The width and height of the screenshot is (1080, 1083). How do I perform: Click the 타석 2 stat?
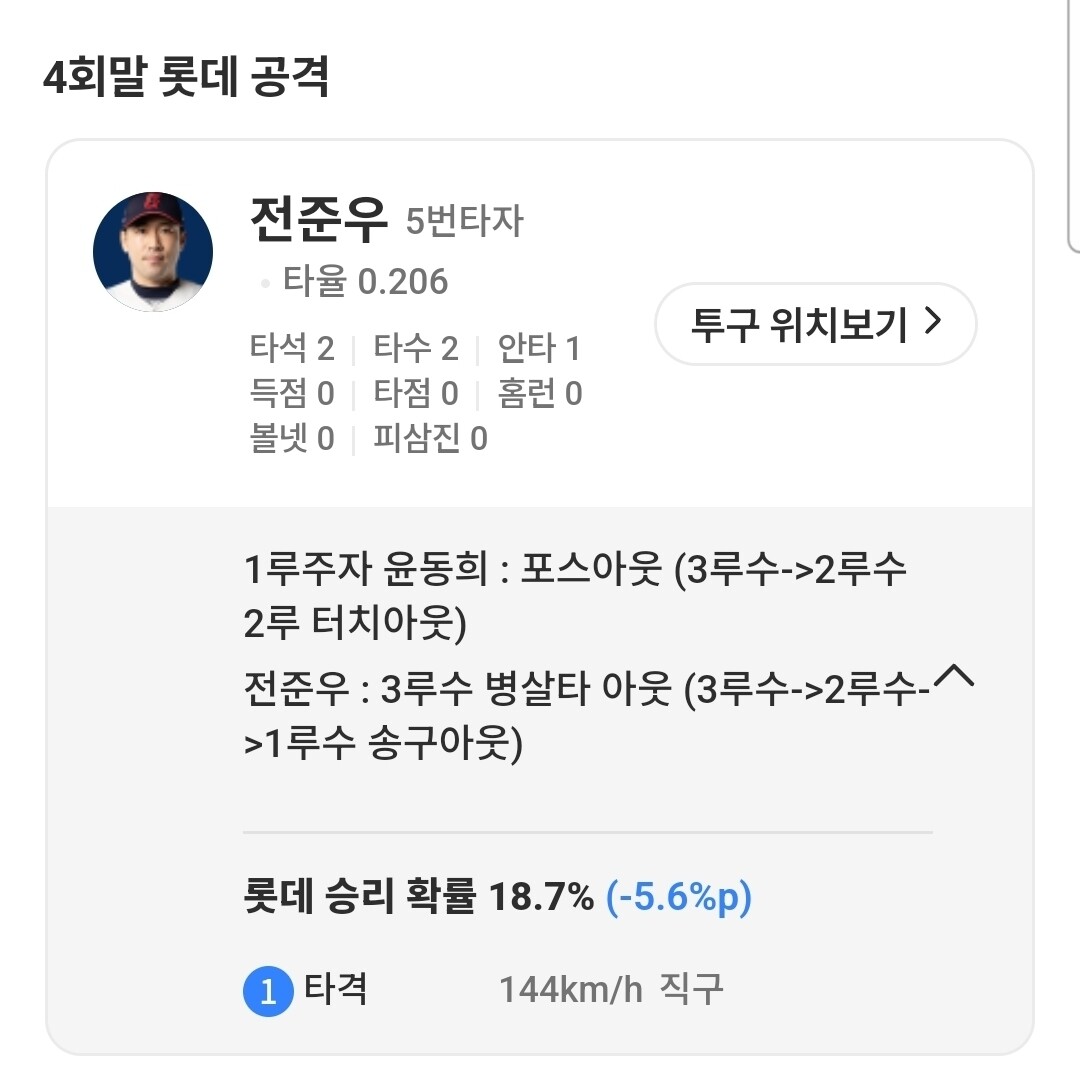pyautogui.click(x=292, y=349)
